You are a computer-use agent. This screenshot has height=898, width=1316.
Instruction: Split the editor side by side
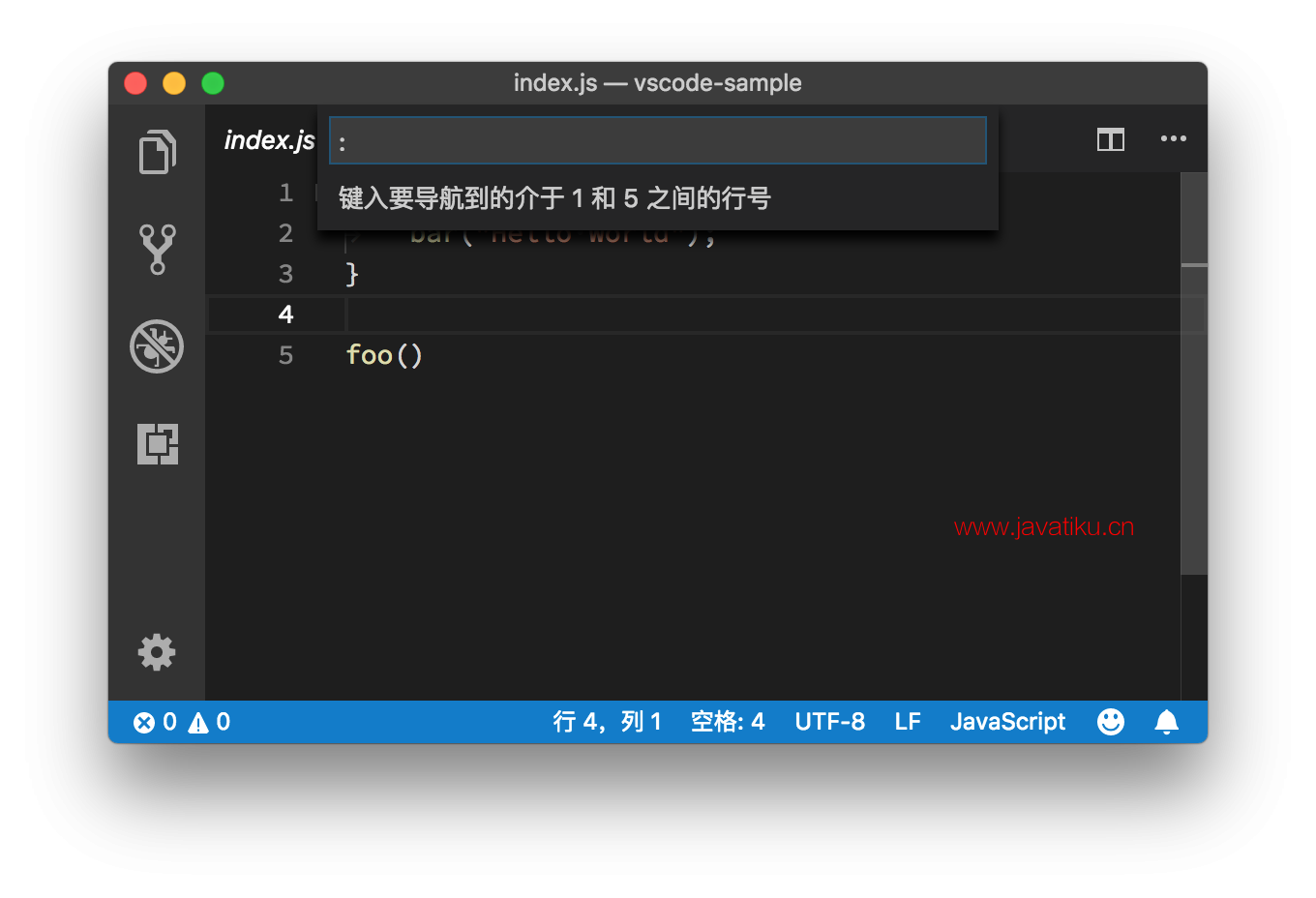1111,140
